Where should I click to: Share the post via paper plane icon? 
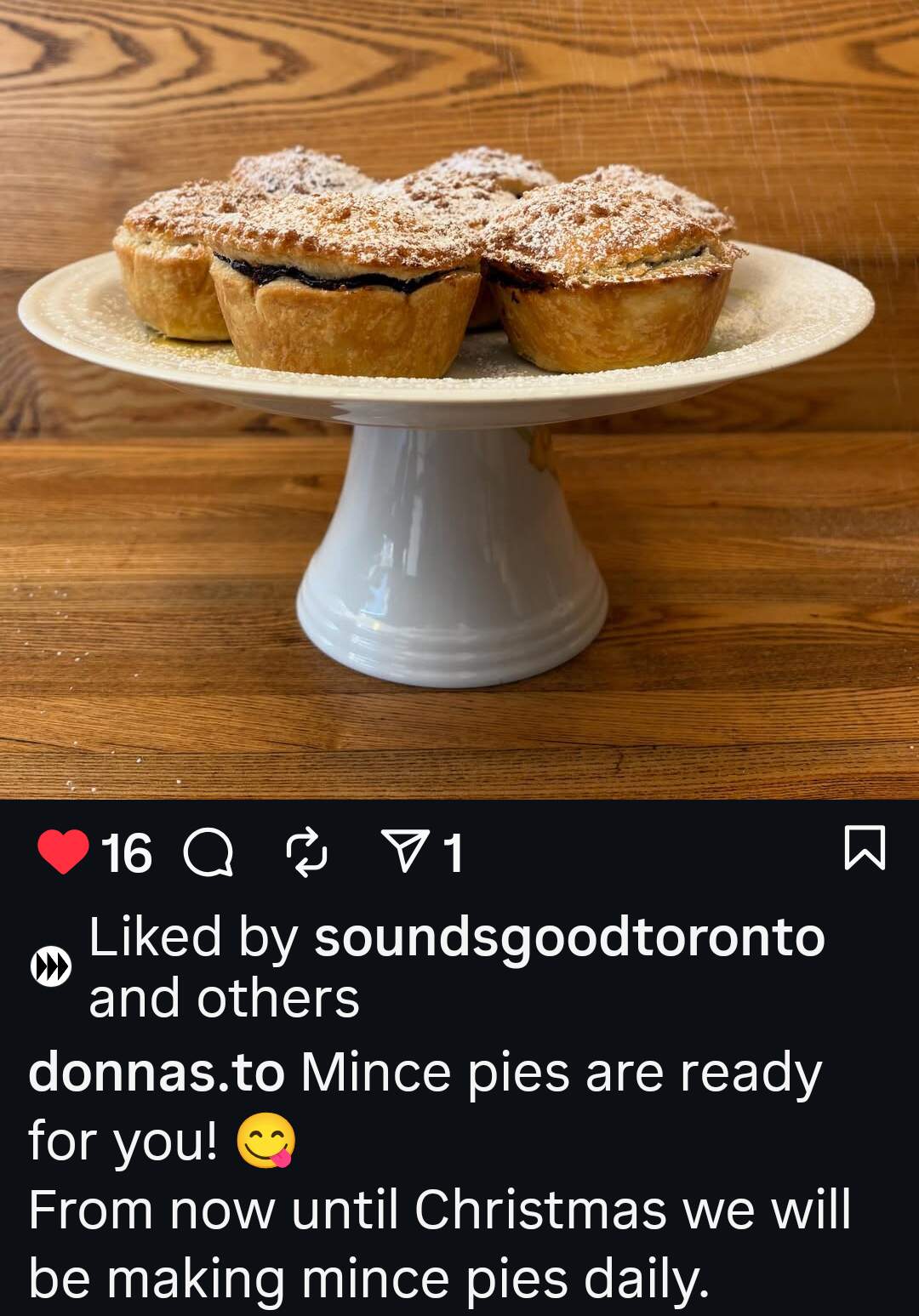403,852
